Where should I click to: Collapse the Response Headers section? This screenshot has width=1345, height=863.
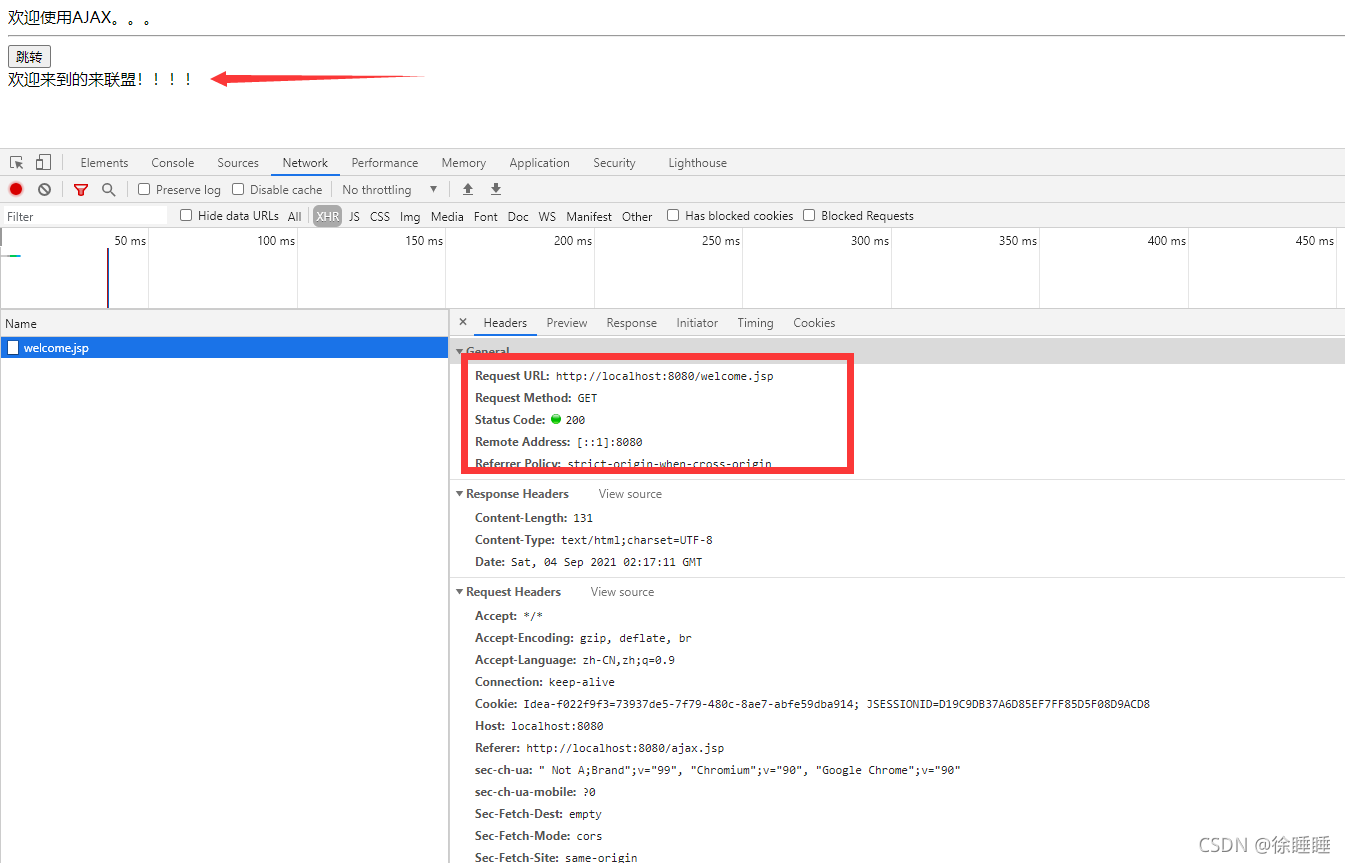(x=460, y=494)
